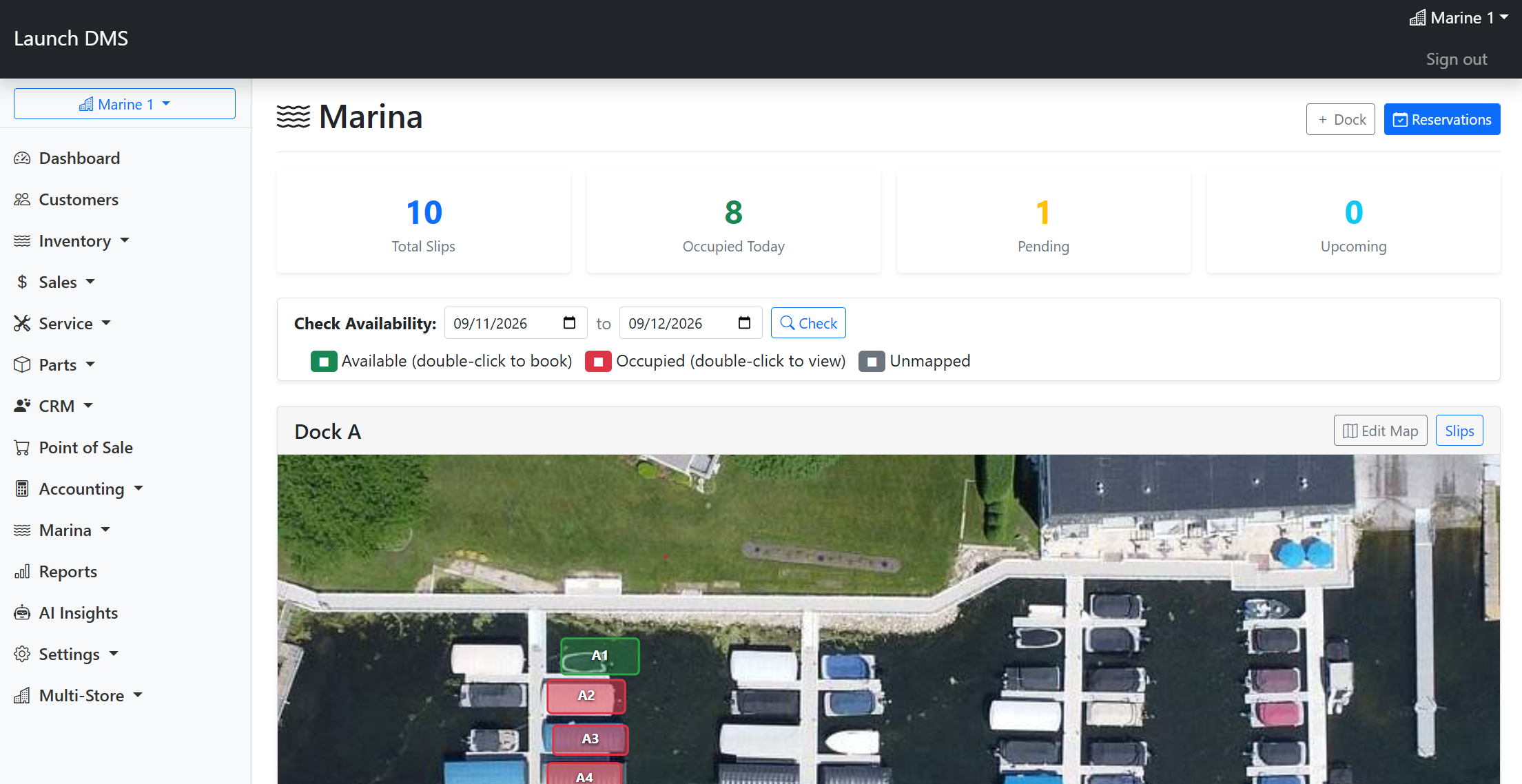This screenshot has width=1522, height=784.
Task: Click the Marina waves icon in the sidebar
Action: click(x=22, y=530)
